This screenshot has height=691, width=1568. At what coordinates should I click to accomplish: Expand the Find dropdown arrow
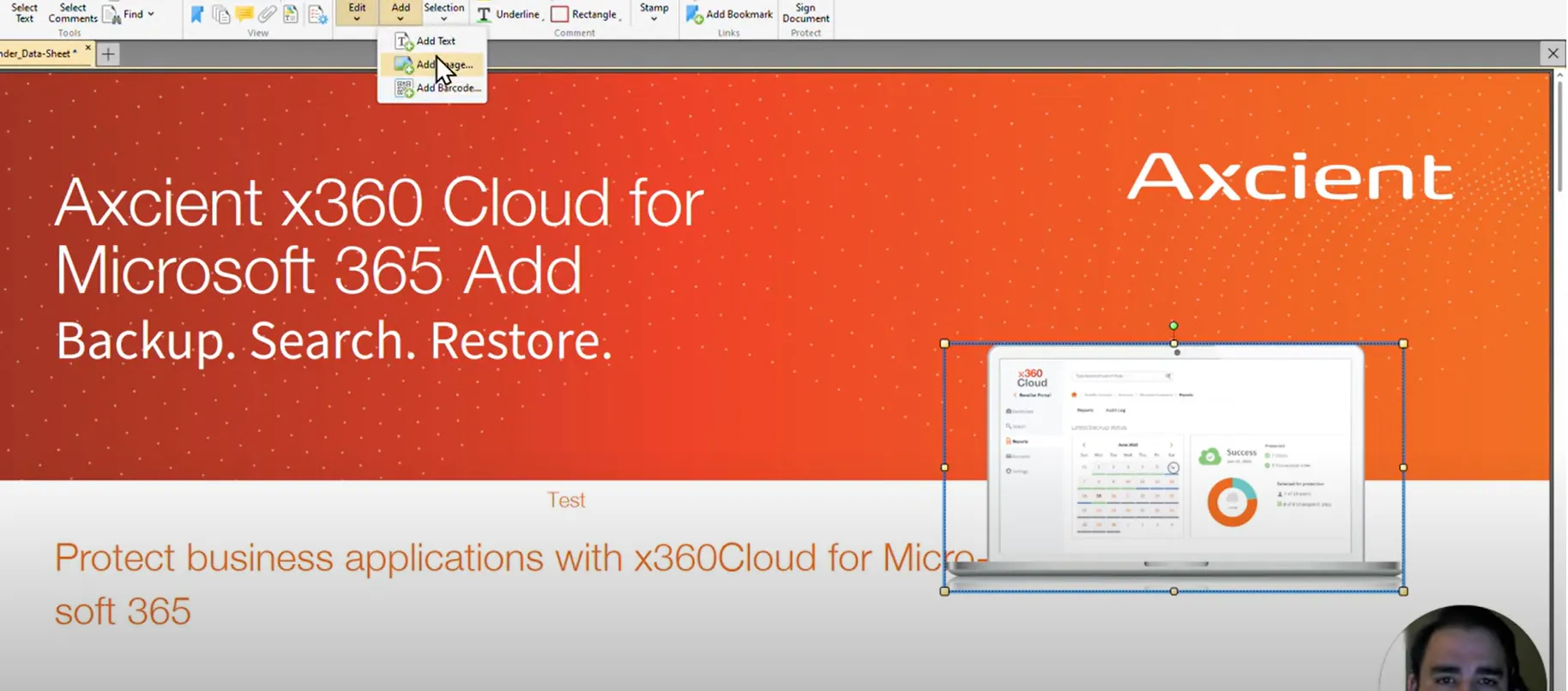[x=151, y=14]
